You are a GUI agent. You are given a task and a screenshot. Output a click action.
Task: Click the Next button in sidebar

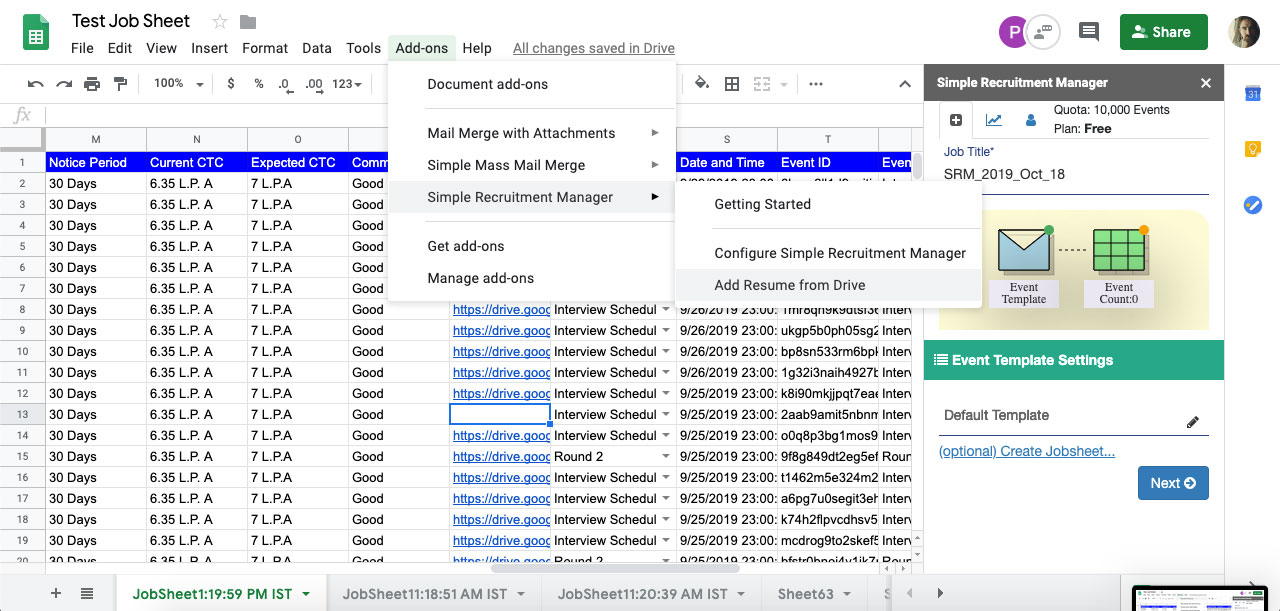coord(1173,483)
